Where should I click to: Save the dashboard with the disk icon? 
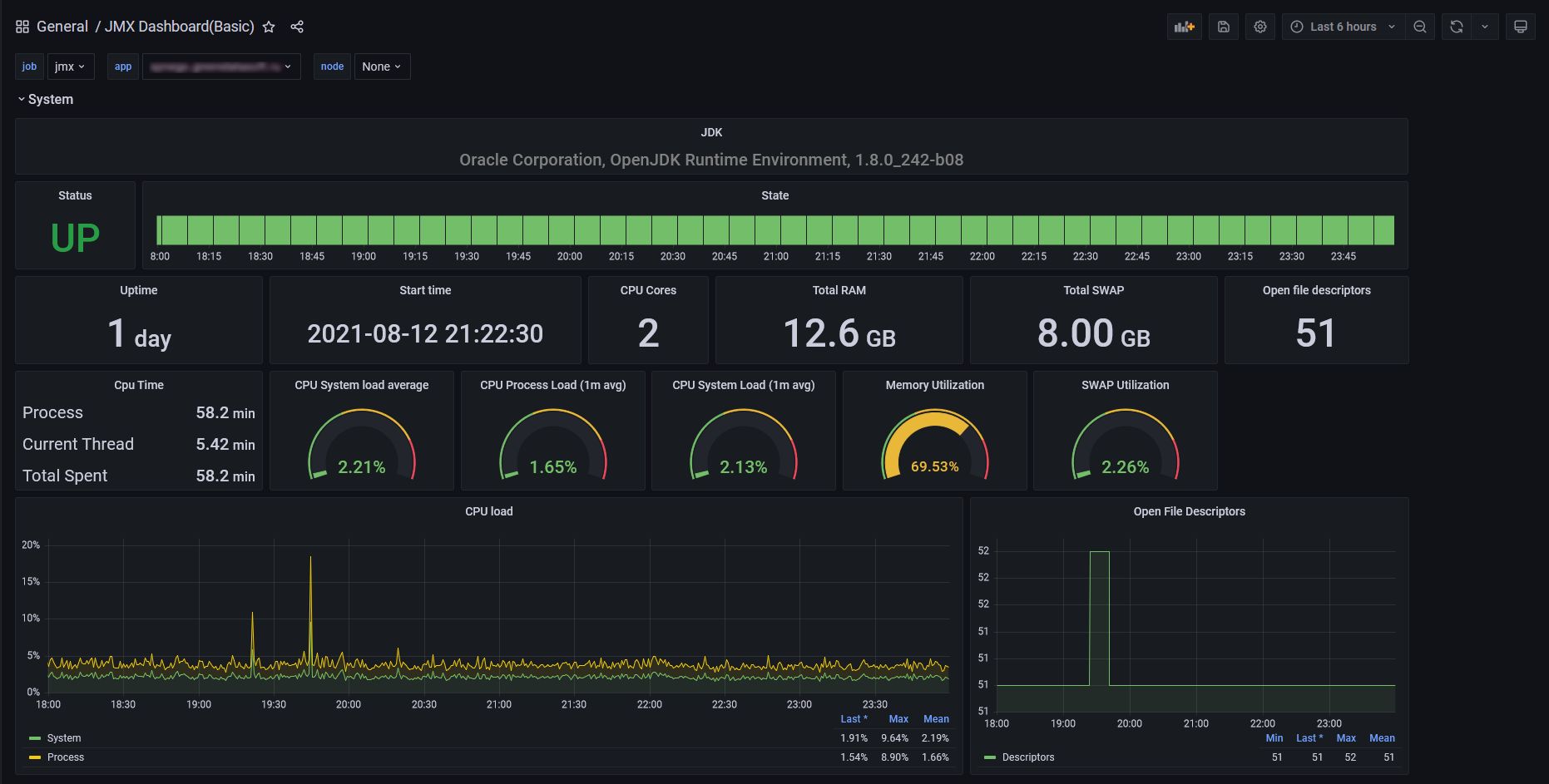[1223, 27]
